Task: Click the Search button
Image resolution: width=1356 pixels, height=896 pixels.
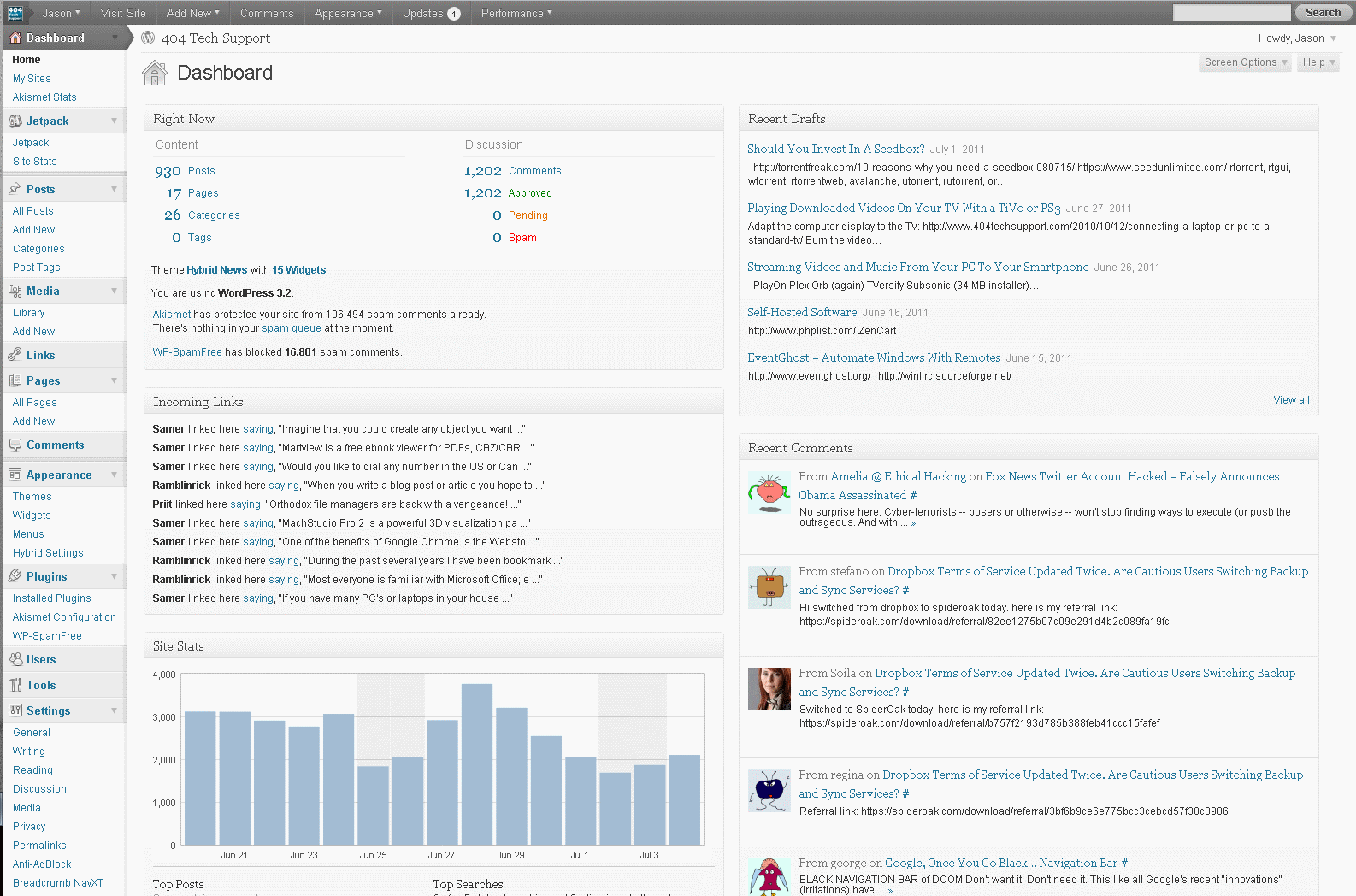Action: click(x=1323, y=12)
